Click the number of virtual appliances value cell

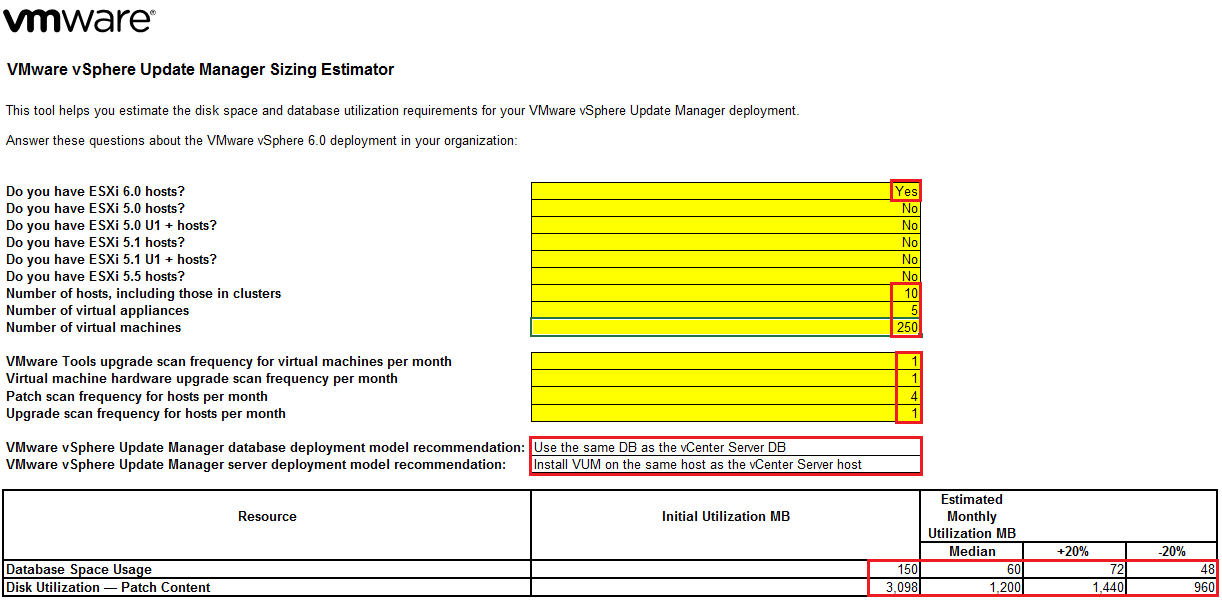tap(725, 310)
